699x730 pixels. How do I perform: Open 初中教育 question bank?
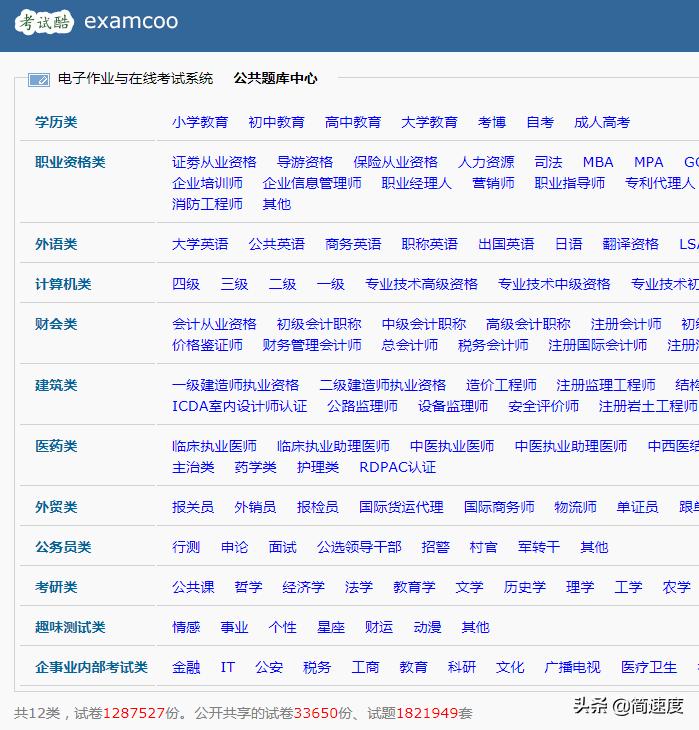pos(277,122)
